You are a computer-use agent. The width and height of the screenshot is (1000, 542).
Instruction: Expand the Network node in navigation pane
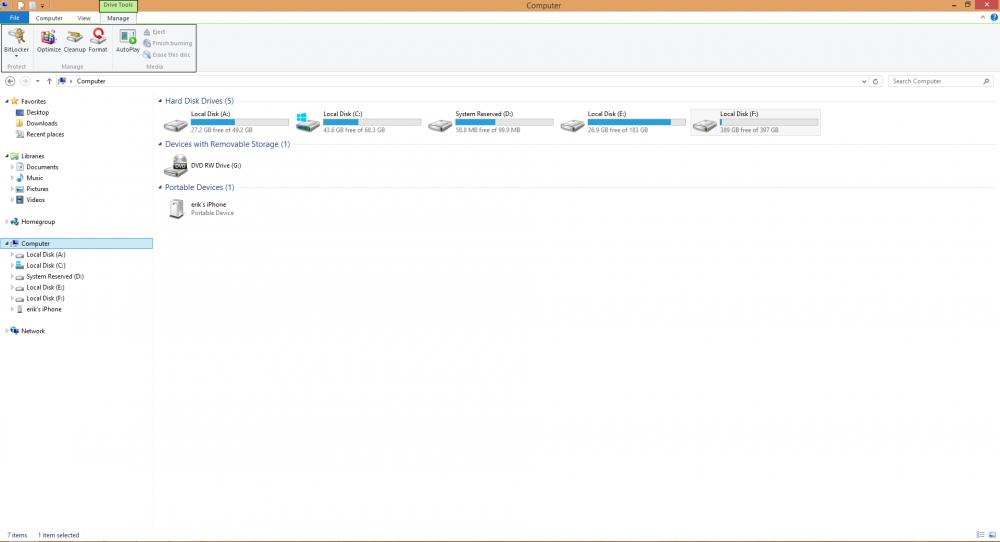7,331
